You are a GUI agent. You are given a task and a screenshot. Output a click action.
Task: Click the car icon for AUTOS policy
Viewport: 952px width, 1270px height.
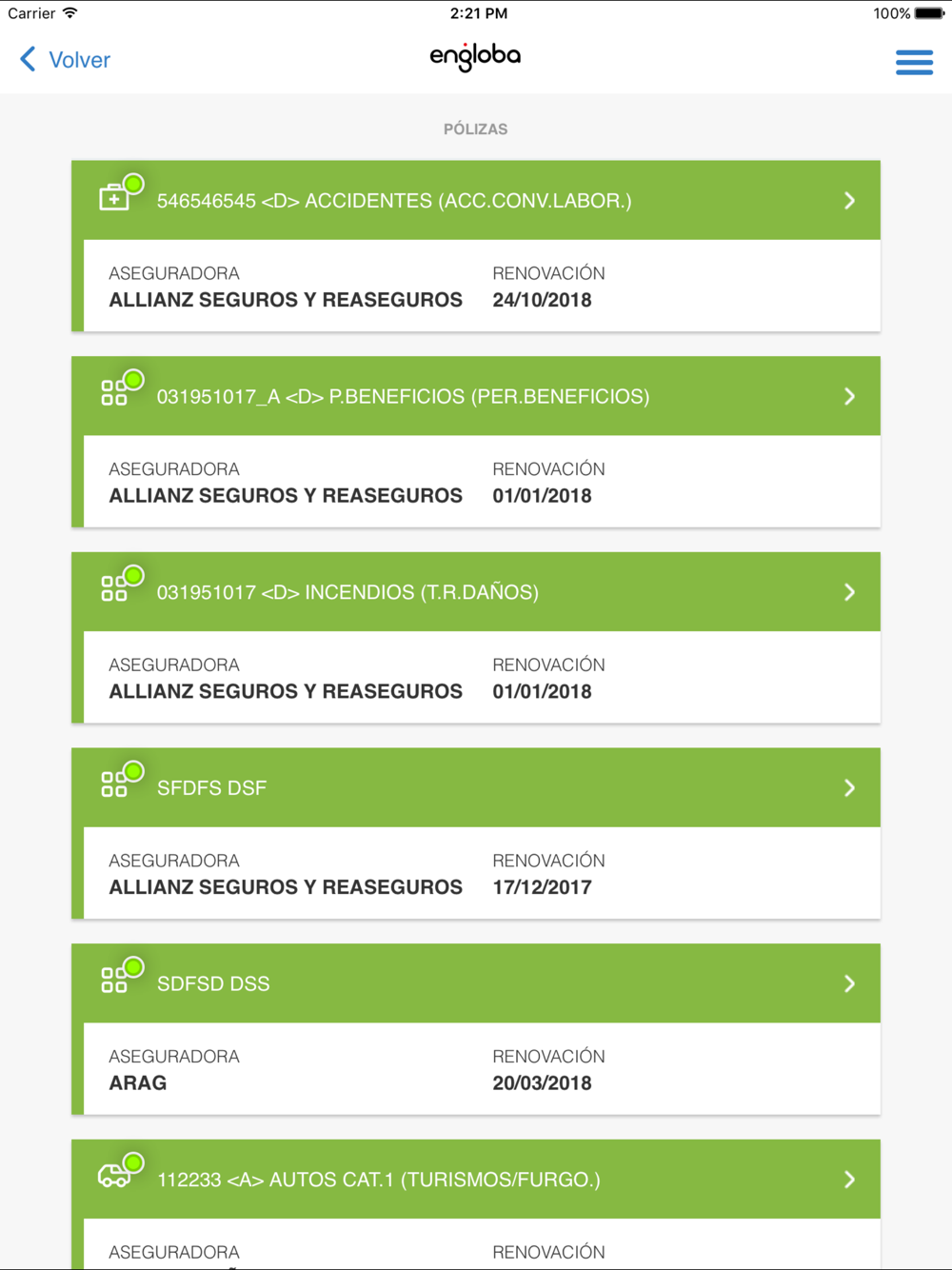[x=114, y=1177]
